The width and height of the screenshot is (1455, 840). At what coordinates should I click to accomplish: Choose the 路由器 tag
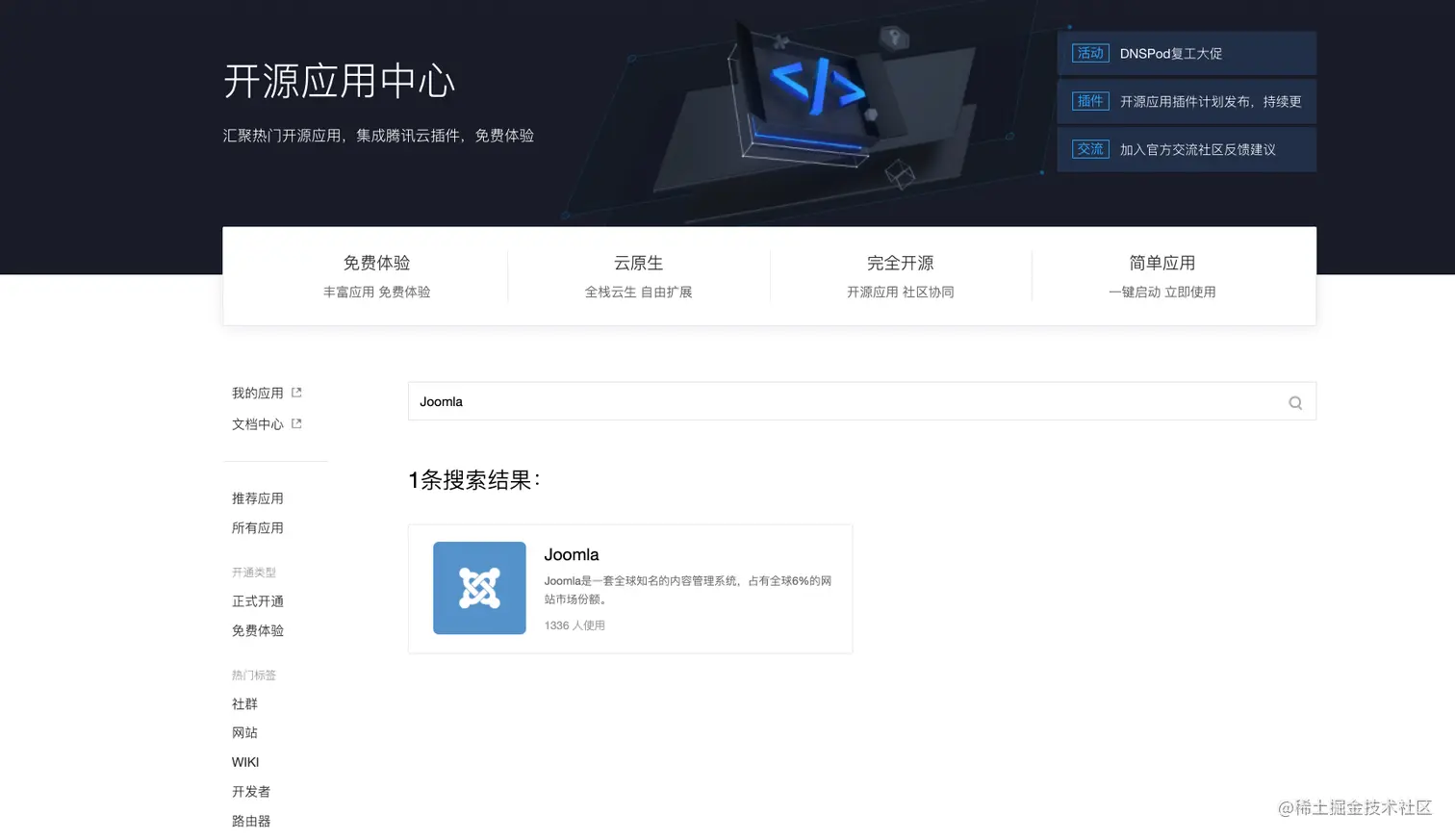(251, 821)
